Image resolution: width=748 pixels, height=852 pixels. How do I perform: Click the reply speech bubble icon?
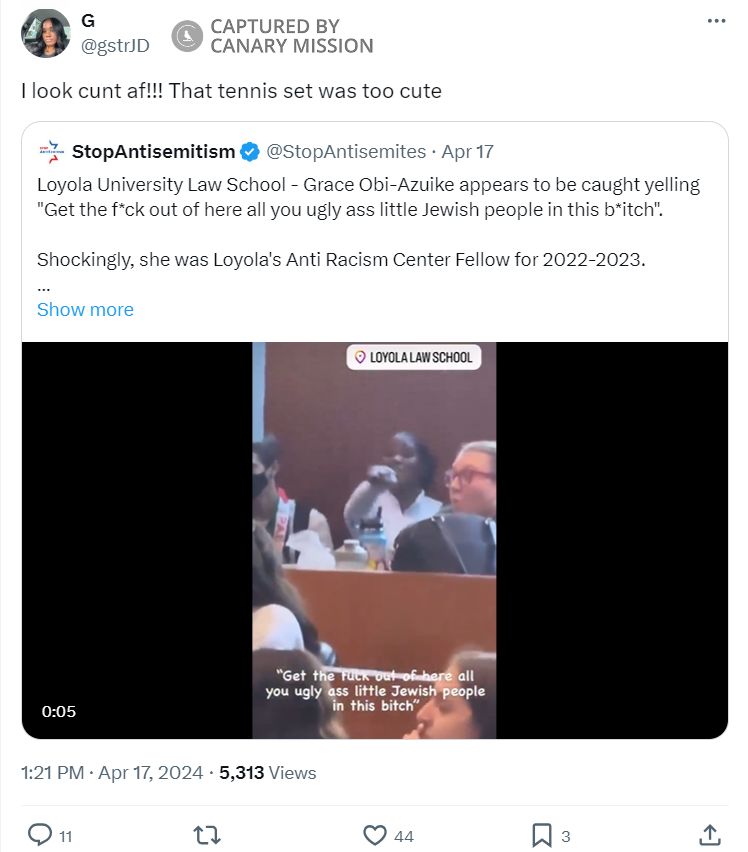[40, 835]
